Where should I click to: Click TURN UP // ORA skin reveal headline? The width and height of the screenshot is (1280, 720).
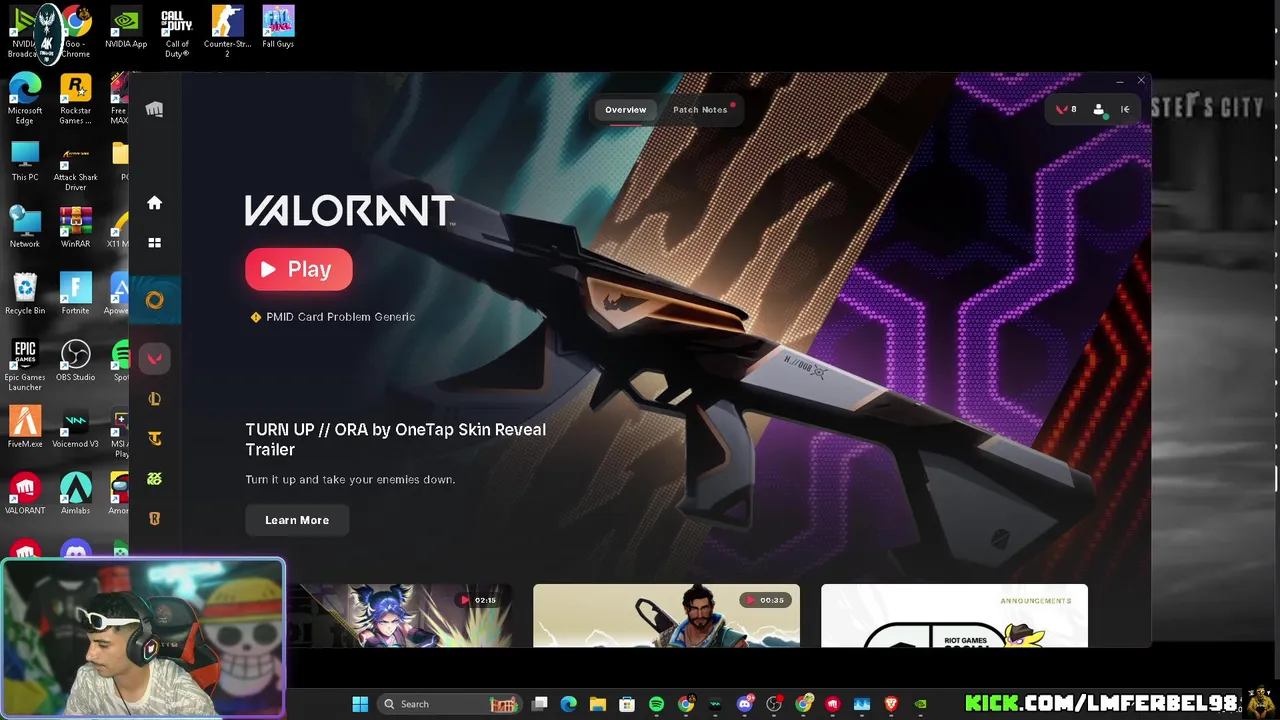(x=396, y=439)
